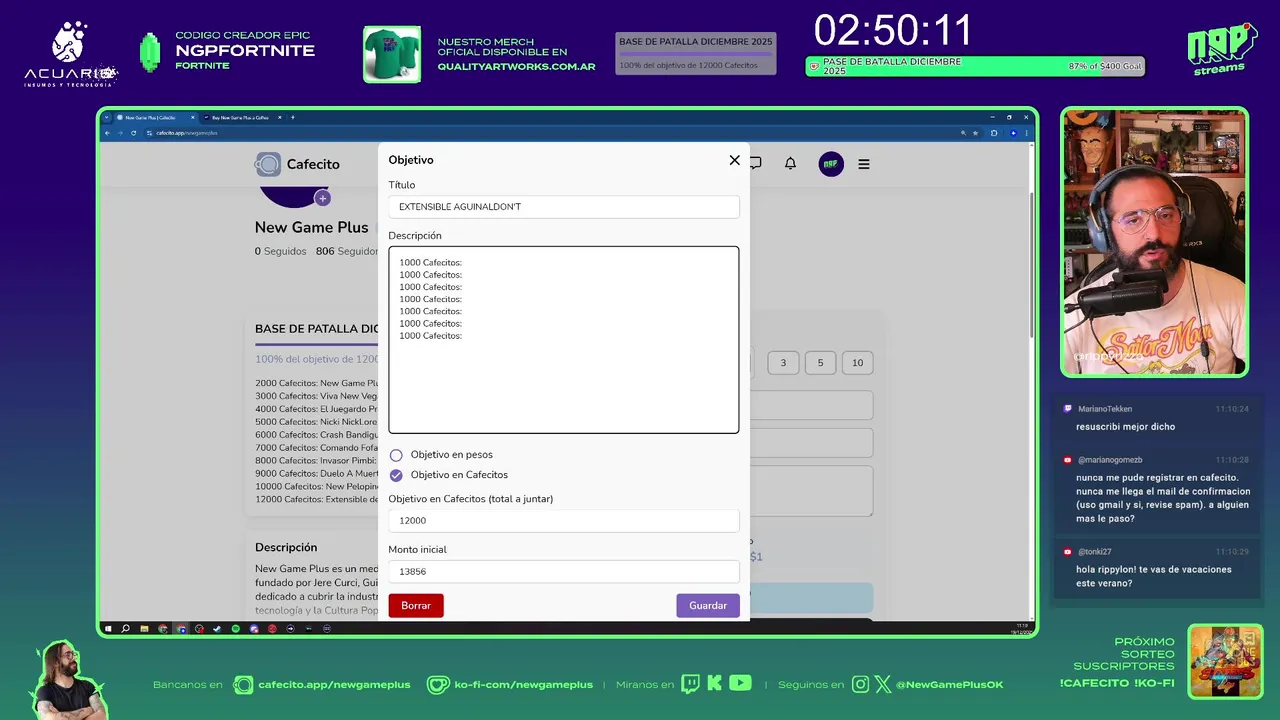Switch to the 'Buy New Game Plus a Coffee' tab
The width and height of the screenshot is (1280, 720).
point(240,118)
